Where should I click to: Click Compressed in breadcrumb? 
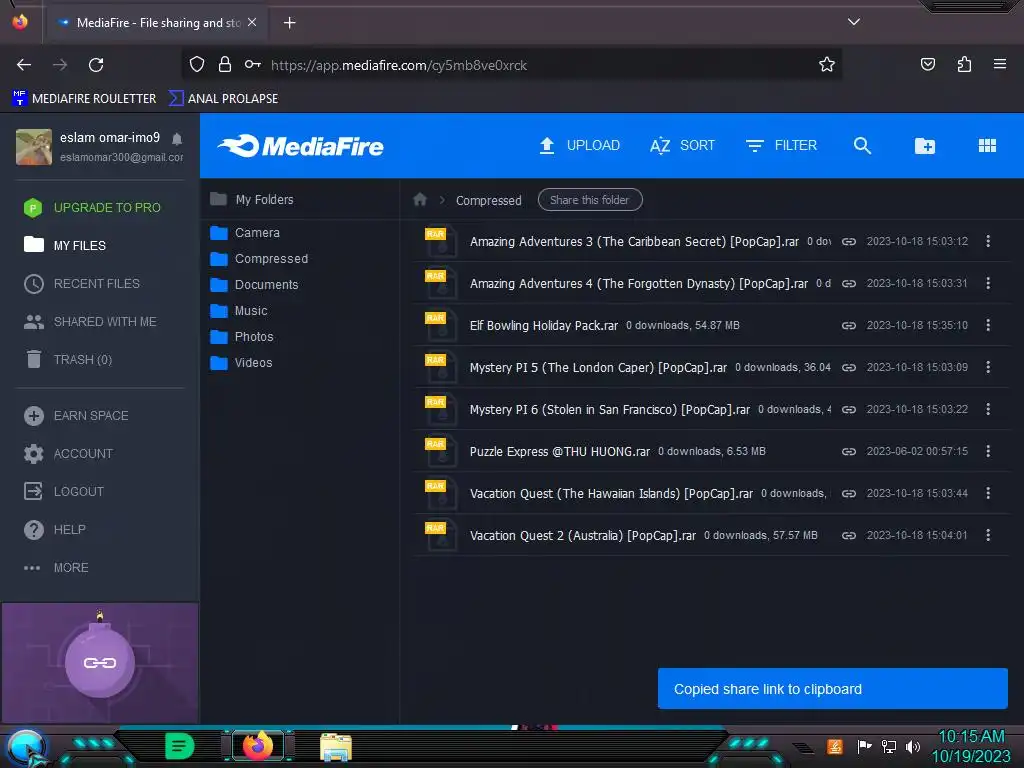tap(488, 200)
